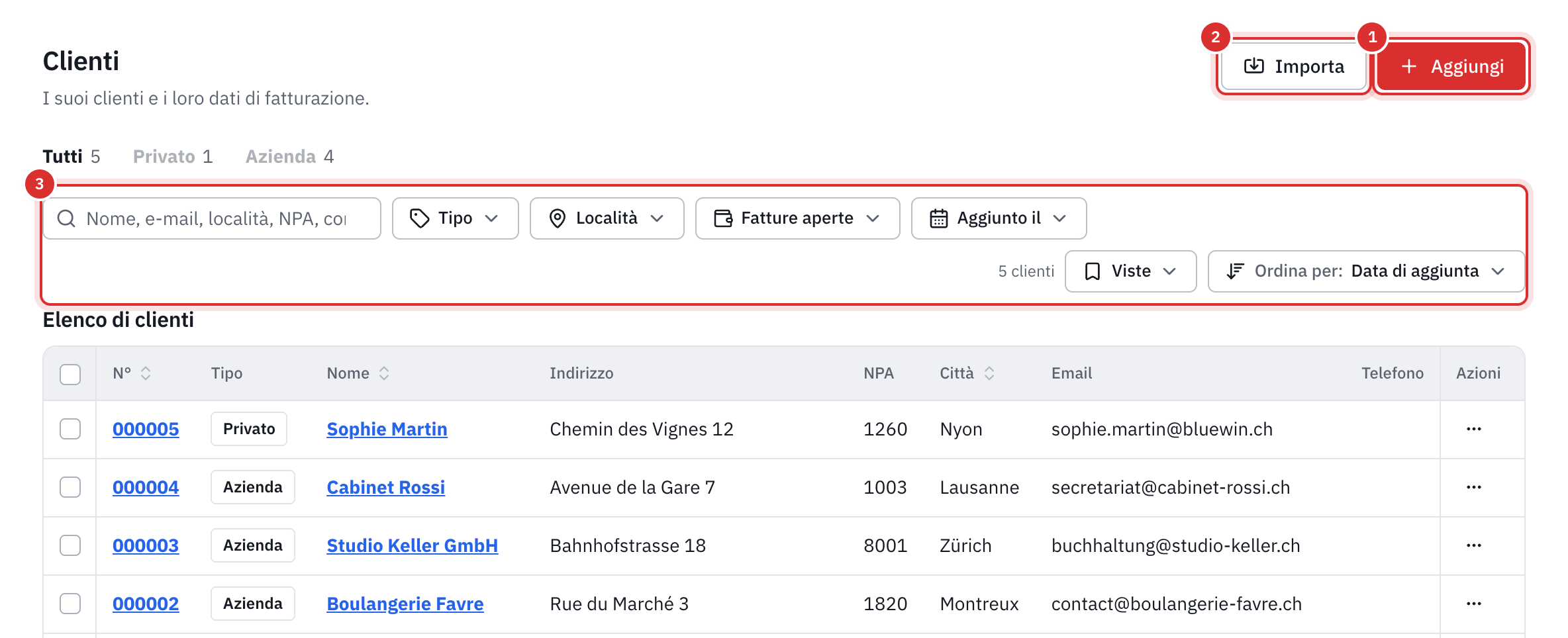
Task: Open the Viste dropdown
Action: tap(1131, 271)
